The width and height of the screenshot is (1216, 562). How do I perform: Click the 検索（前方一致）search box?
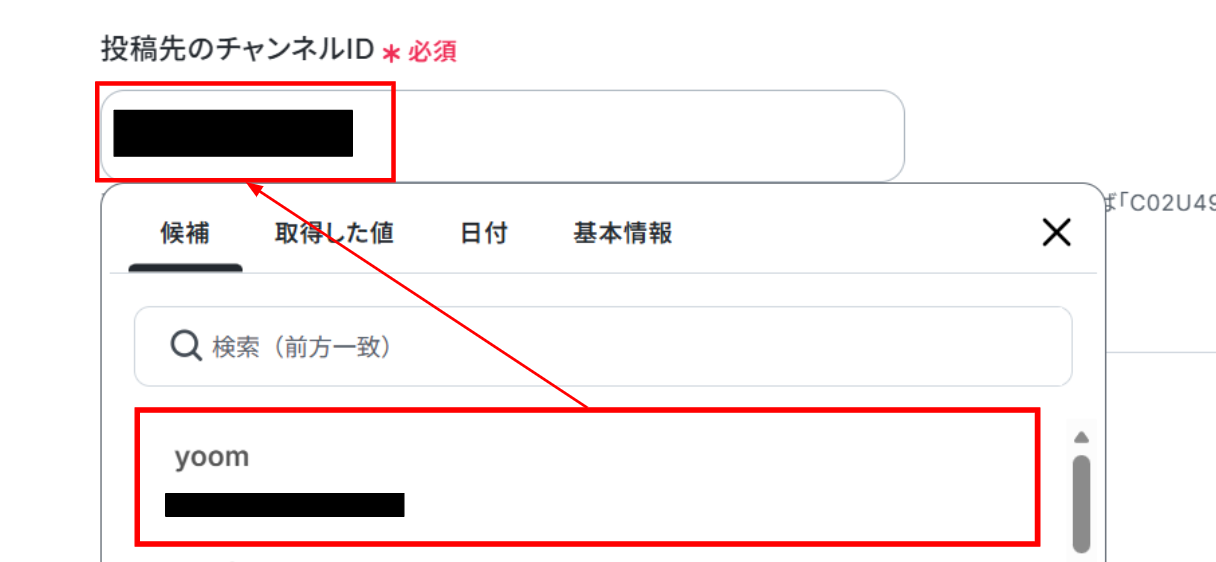603,347
